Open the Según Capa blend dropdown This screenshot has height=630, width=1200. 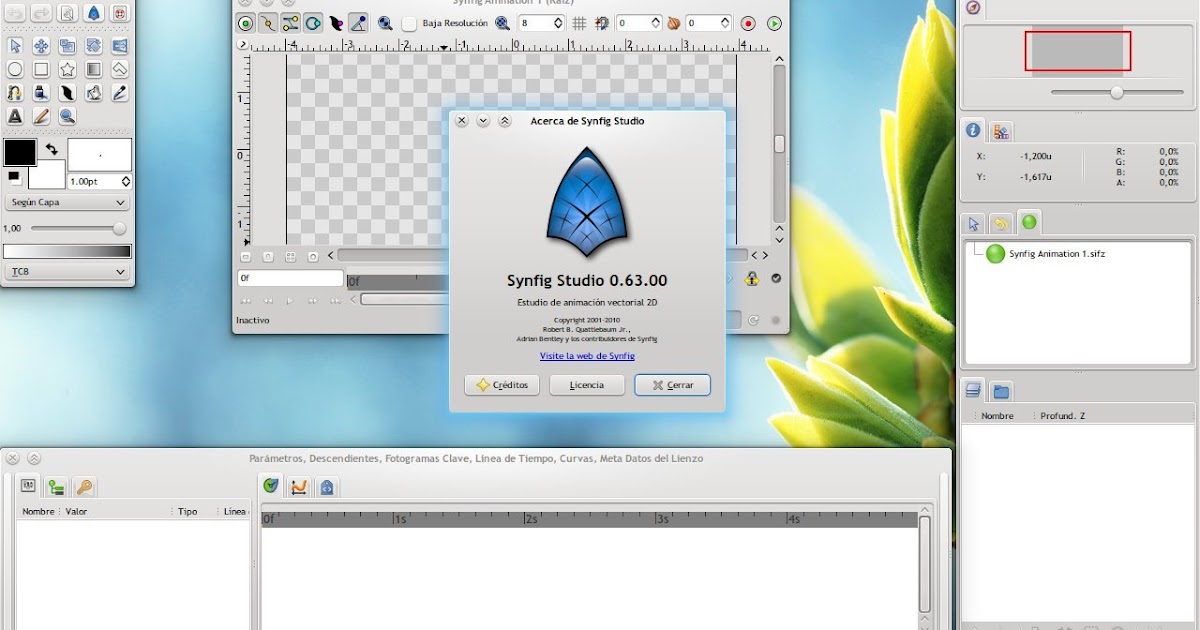[x=67, y=202]
